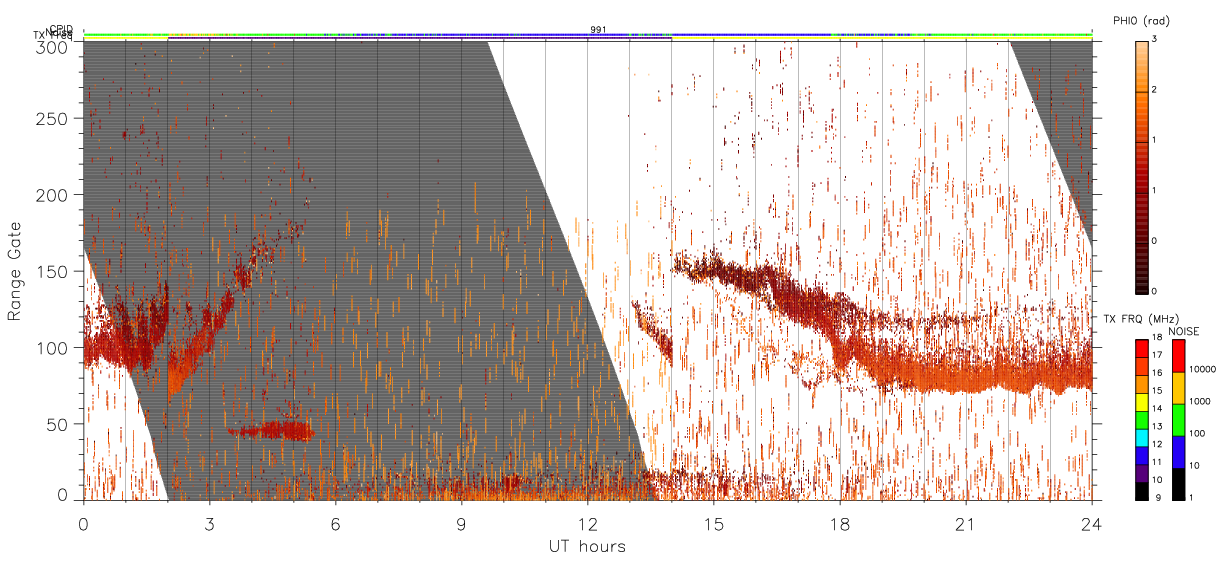Click the UT hours tick label '24'
Image resolution: width=1228 pixels, height=567 pixels.
[1091, 524]
